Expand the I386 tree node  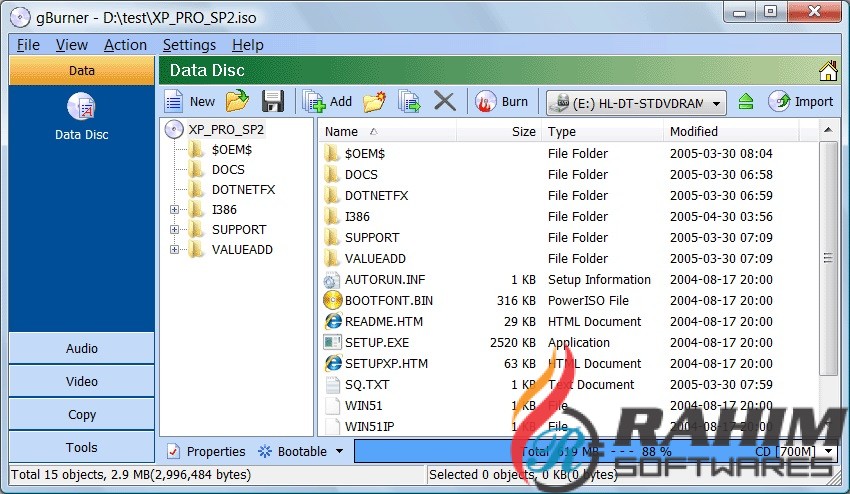click(x=174, y=209)
